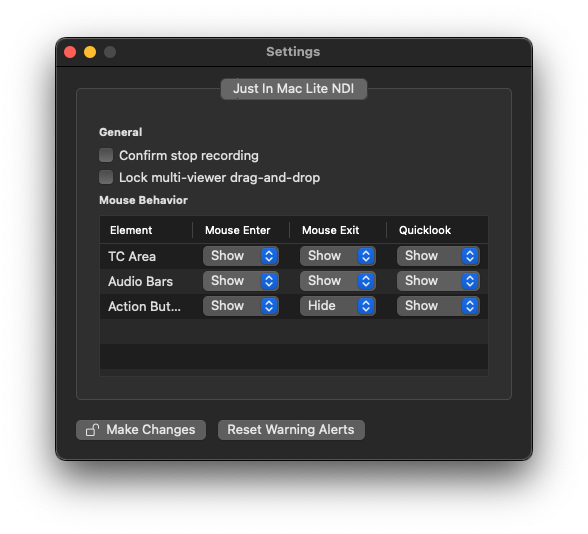Image resolution: width=588 pixels, height=534 pixels.
Task: Open Audio Bars Mouse Exit dropdown
Action: point(338,281)
